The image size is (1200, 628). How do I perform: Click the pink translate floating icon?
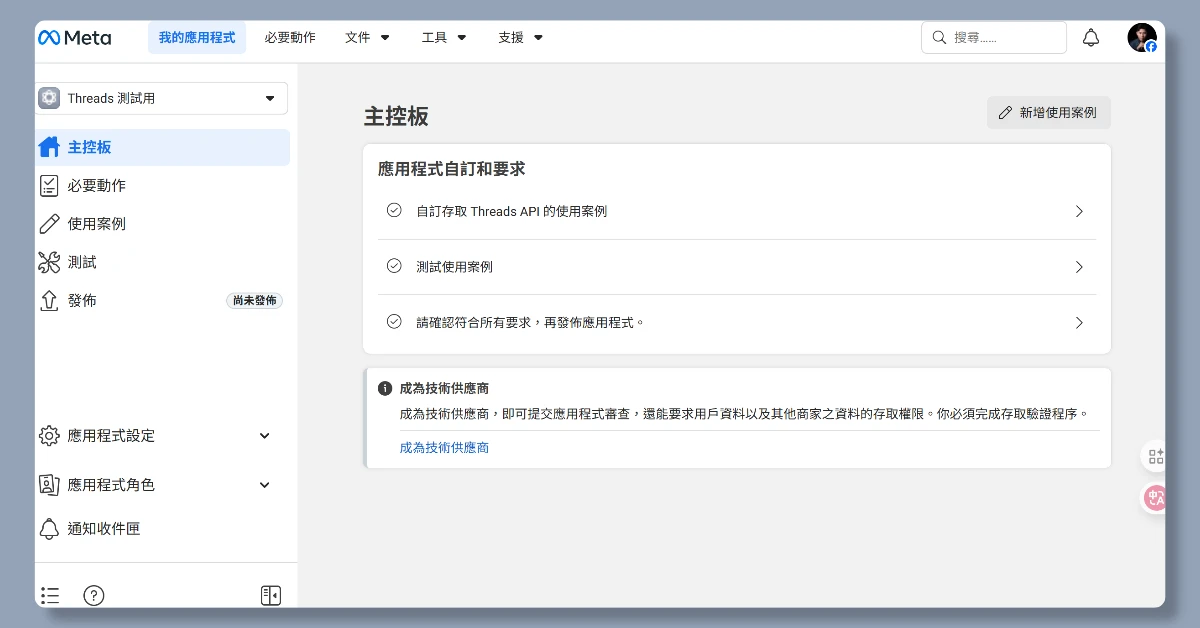(1156, 498)
